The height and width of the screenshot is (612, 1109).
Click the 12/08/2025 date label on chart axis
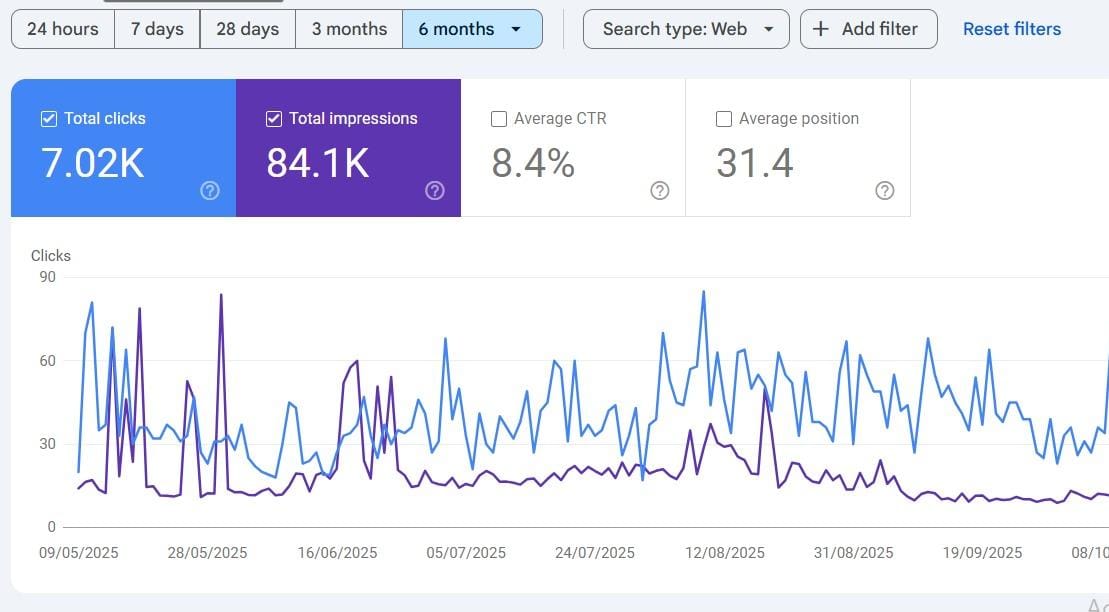725,552
